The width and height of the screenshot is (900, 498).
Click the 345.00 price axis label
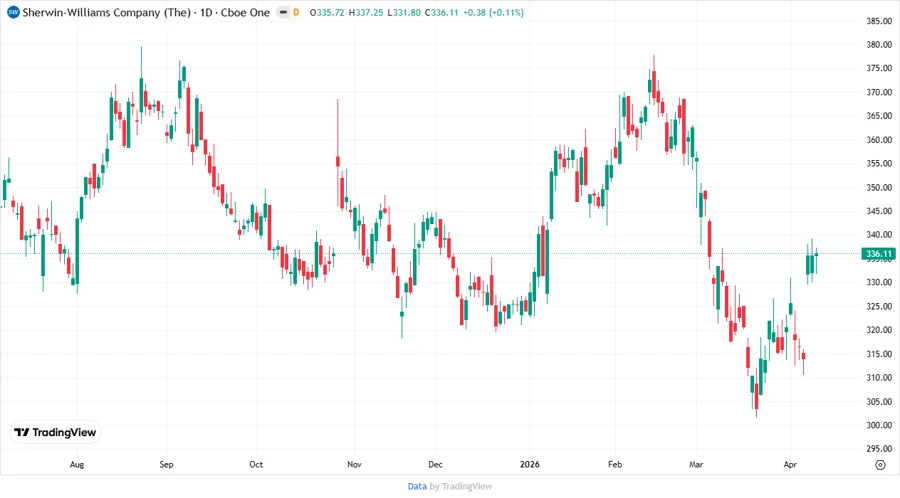click(879, 211)
